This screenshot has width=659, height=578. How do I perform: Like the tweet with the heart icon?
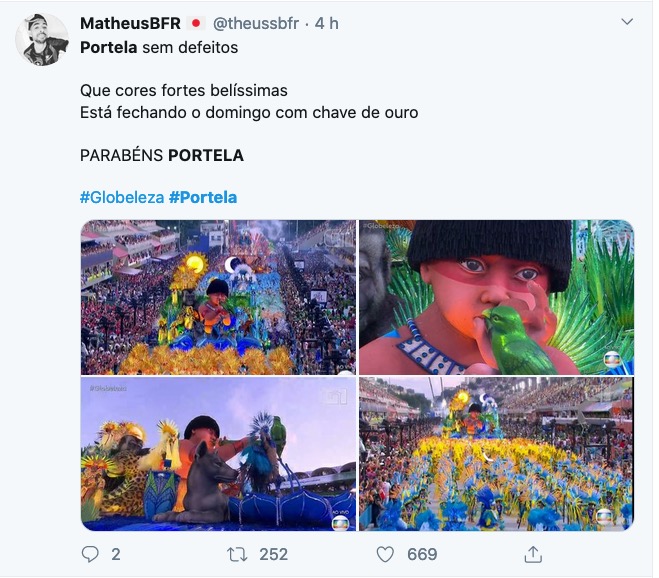point(384,553)
